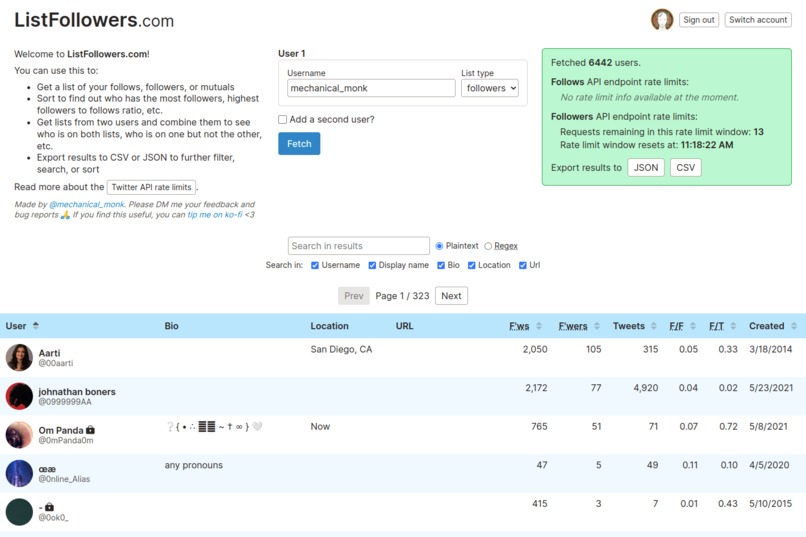Open the @0ok0_ profile picture

[19, 512]
